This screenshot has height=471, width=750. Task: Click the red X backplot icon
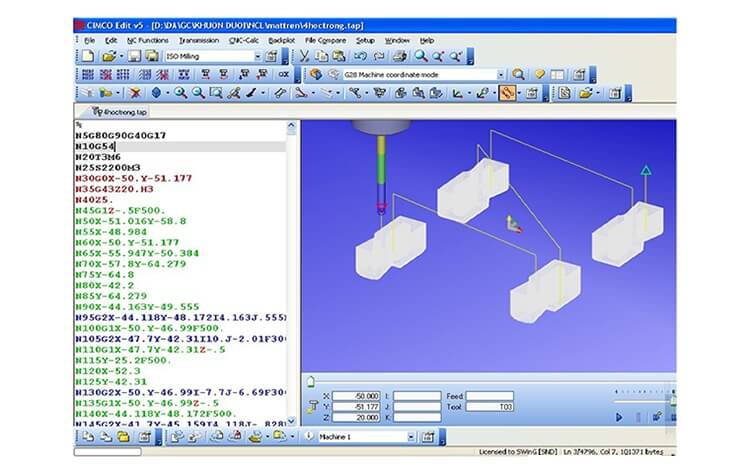pyautogui.click(x=135, y=93)
